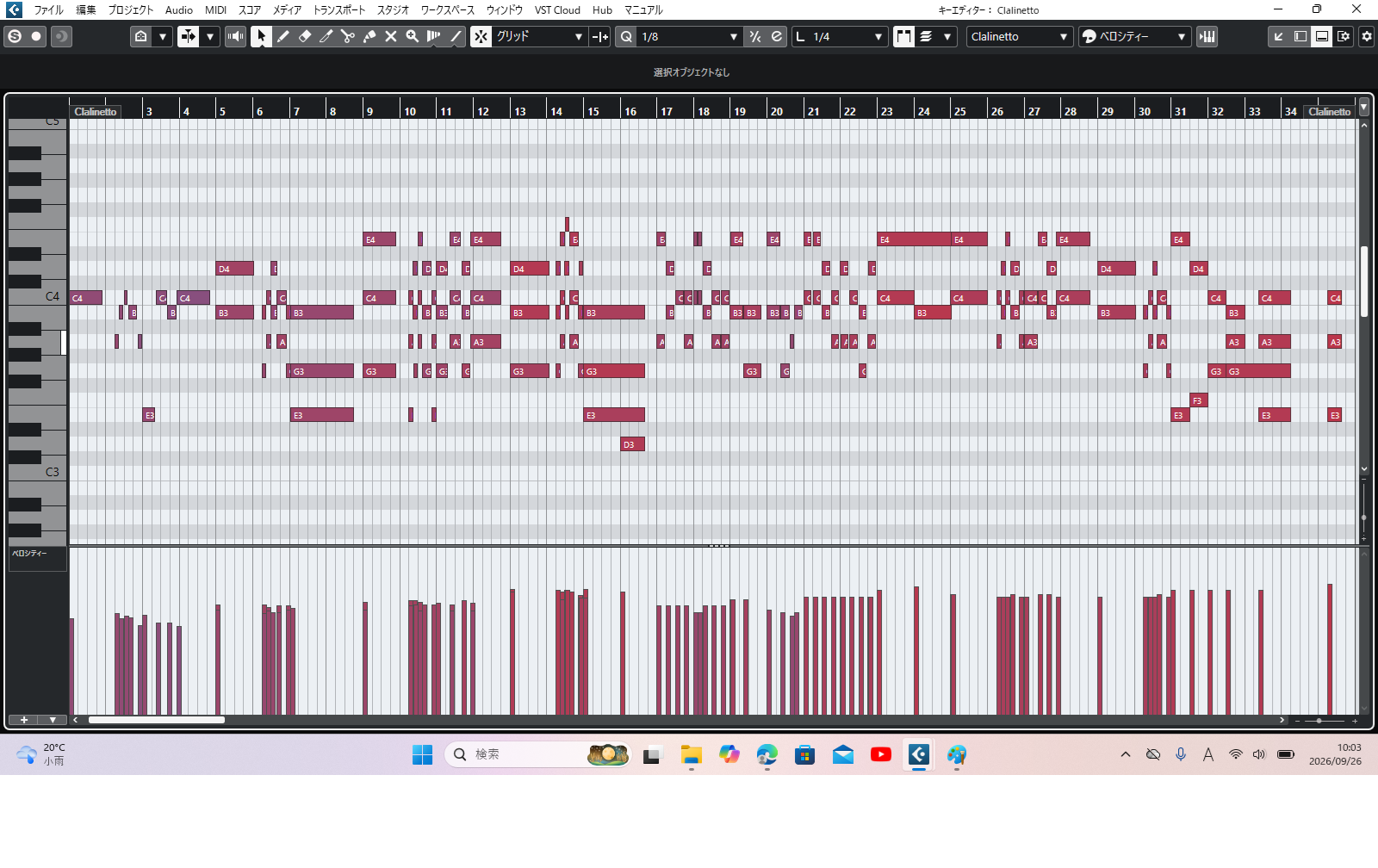This screenshot has height=868, width=1378.
Task: Open Windows Start menu
Action: tap(422, 754)
